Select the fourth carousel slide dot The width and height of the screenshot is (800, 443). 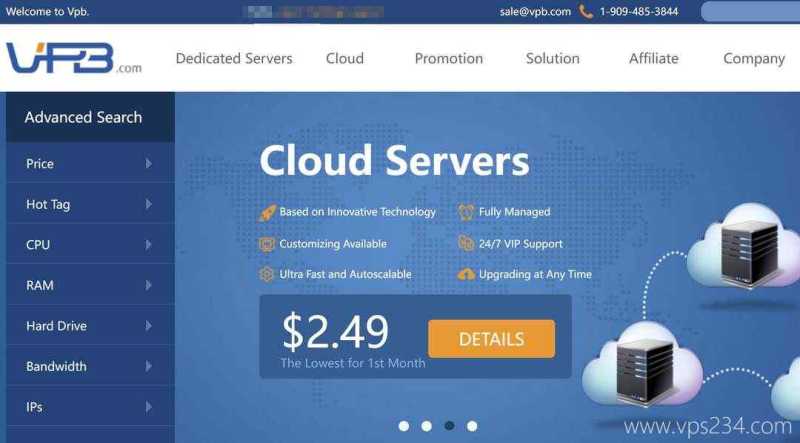(x=472, y=426)
